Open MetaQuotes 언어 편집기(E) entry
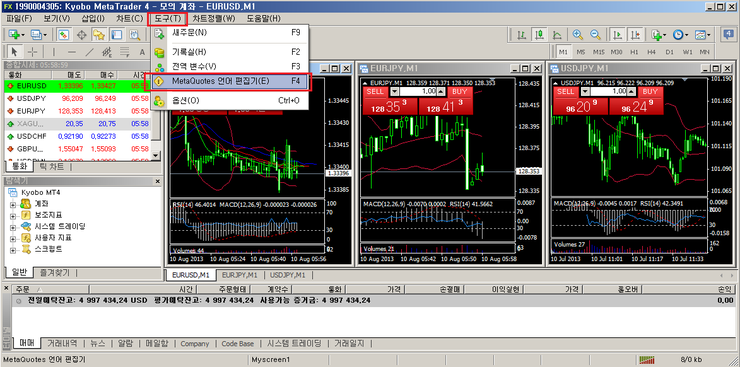The height and width of the screenshot is (367, 740). click(230, 81)
